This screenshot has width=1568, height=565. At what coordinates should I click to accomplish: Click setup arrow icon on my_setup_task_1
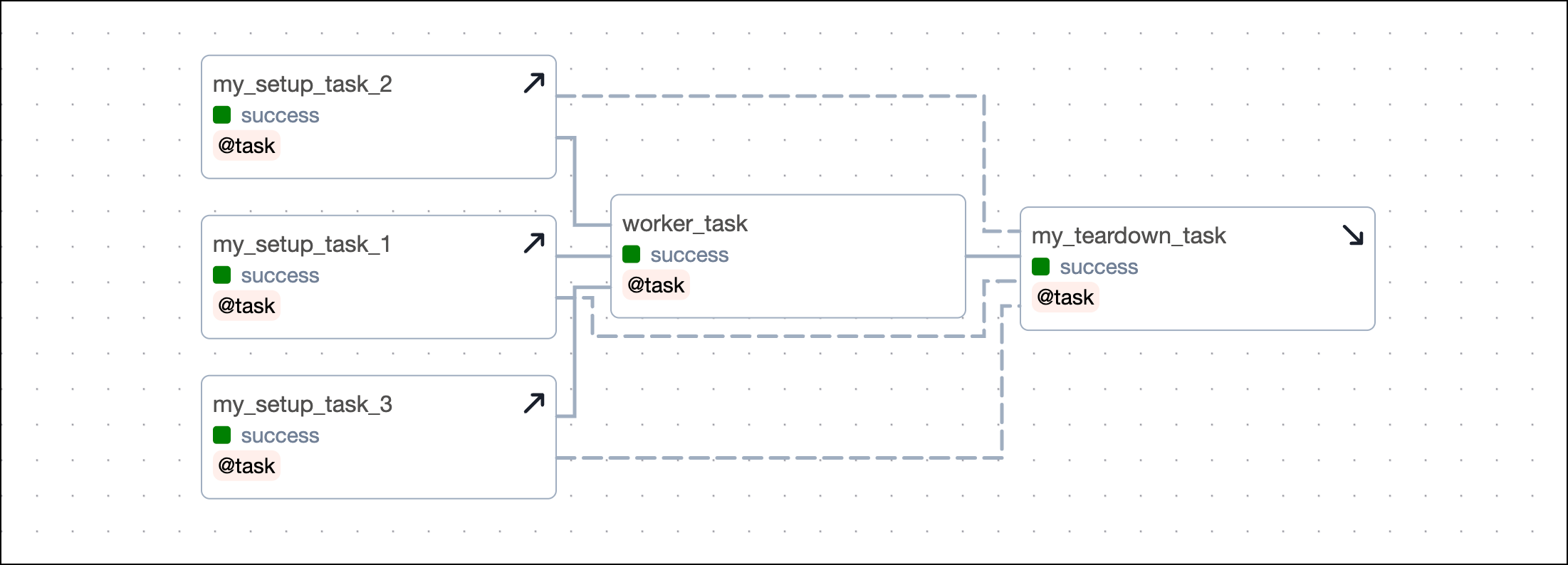(x=534, y=243)
